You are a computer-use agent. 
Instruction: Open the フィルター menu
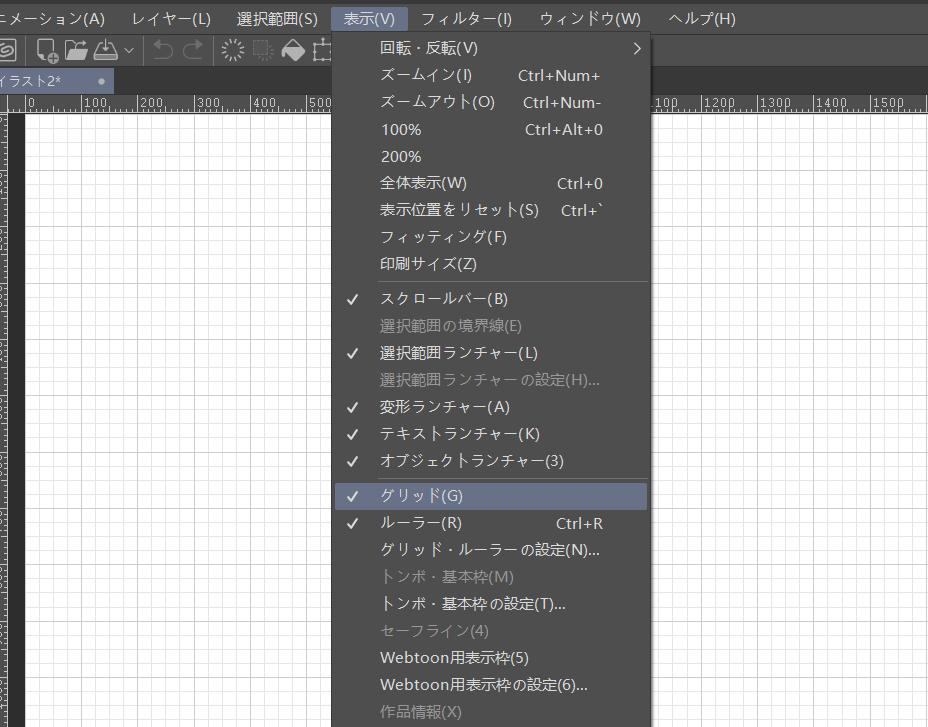(466, 18)
